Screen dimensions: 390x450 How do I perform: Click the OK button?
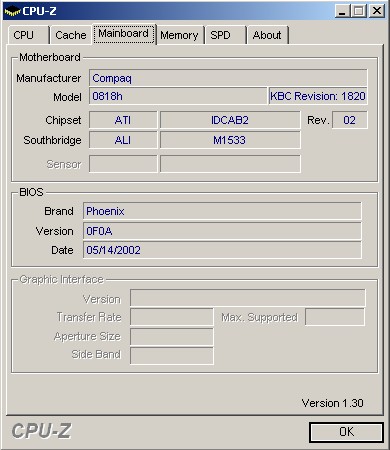pyautogui.click(x=346, y=432)
